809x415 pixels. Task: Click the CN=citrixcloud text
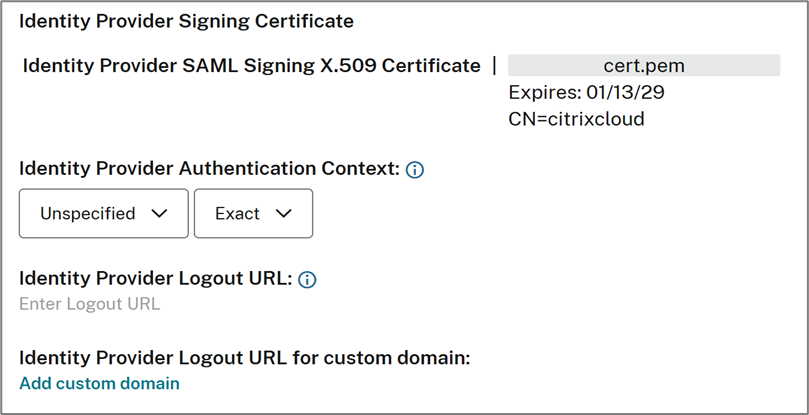point(576,119)
